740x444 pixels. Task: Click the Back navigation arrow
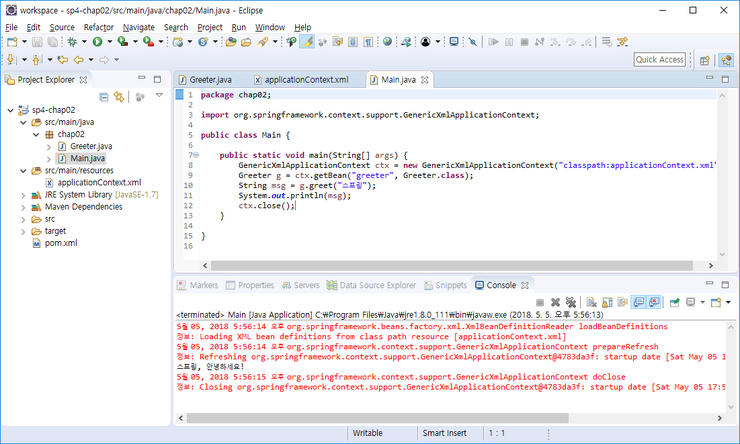click(79, 60)
